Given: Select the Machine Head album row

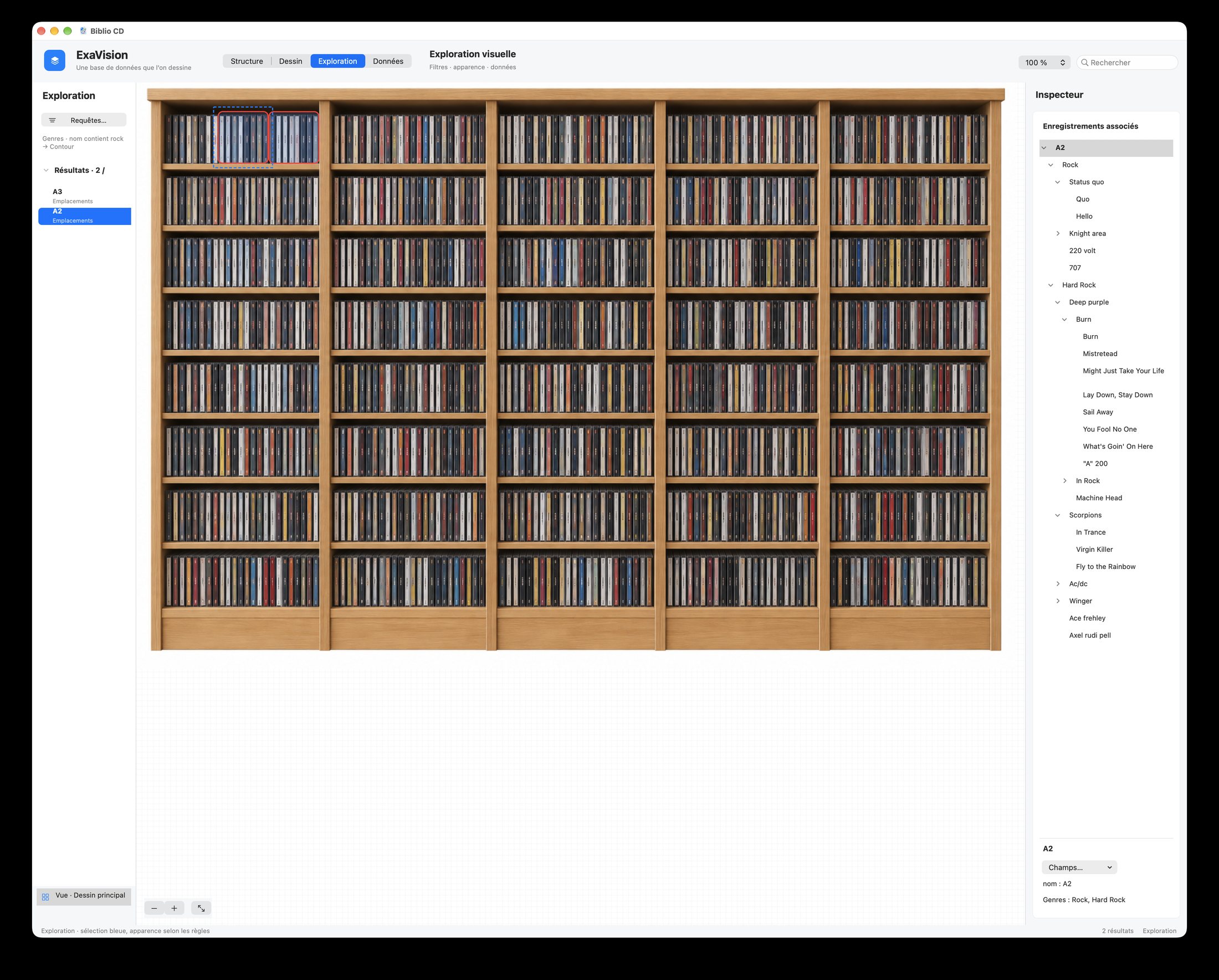Looking at the screenshot, I should pyautogui.click(x=1106, y=498).
